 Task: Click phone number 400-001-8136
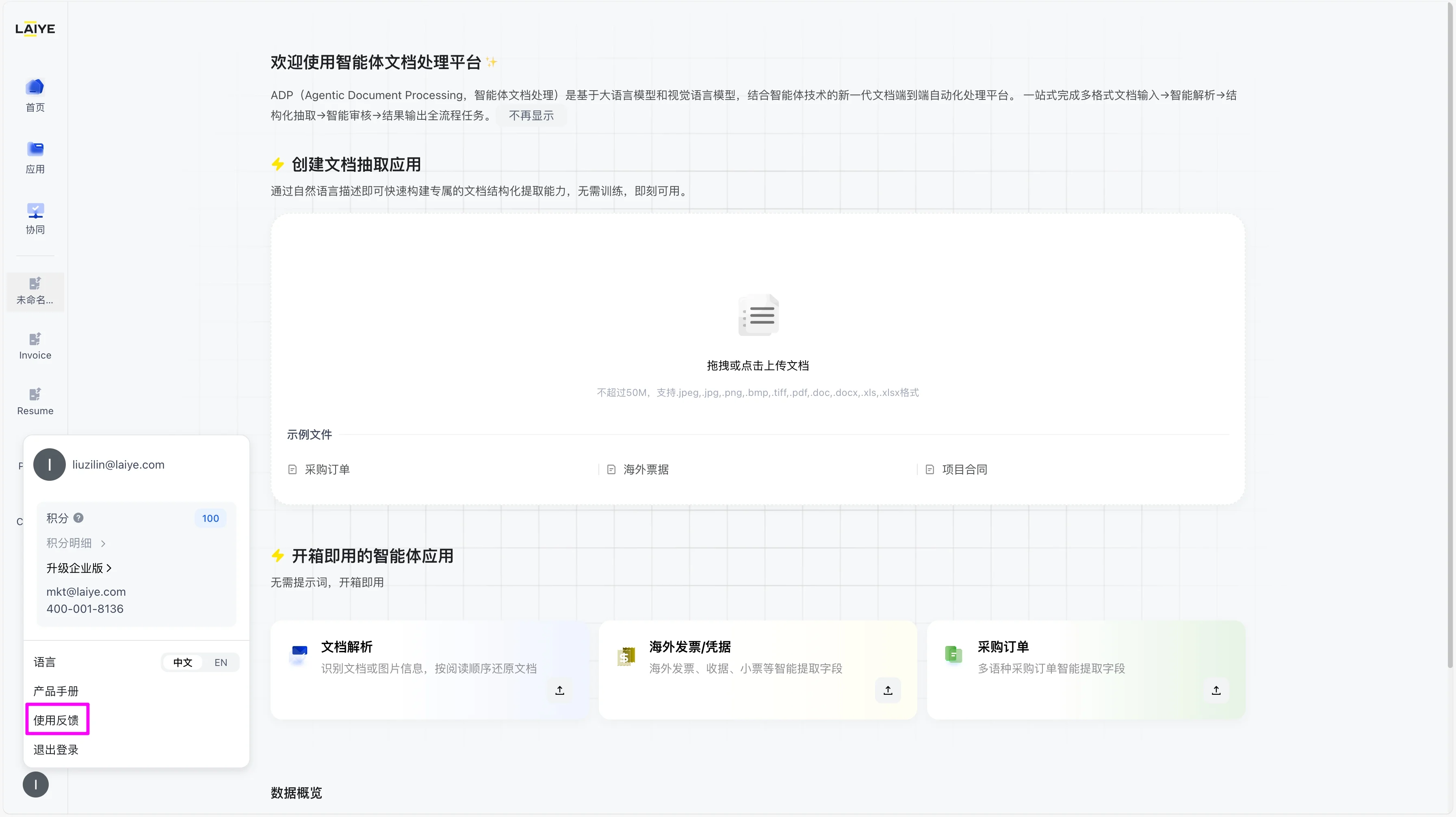point(85,609)
